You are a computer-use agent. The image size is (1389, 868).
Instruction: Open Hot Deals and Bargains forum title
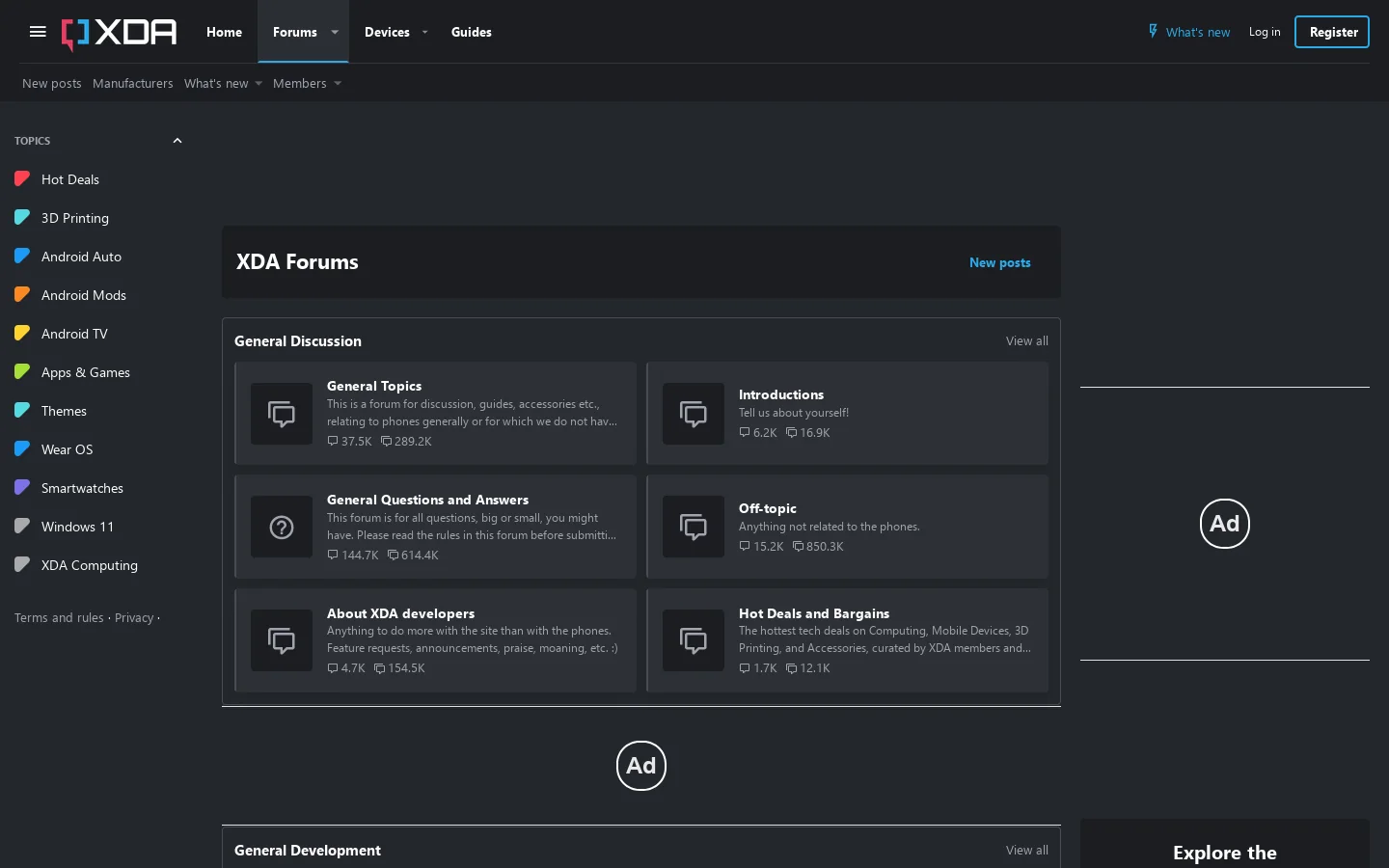click(814, 613)
